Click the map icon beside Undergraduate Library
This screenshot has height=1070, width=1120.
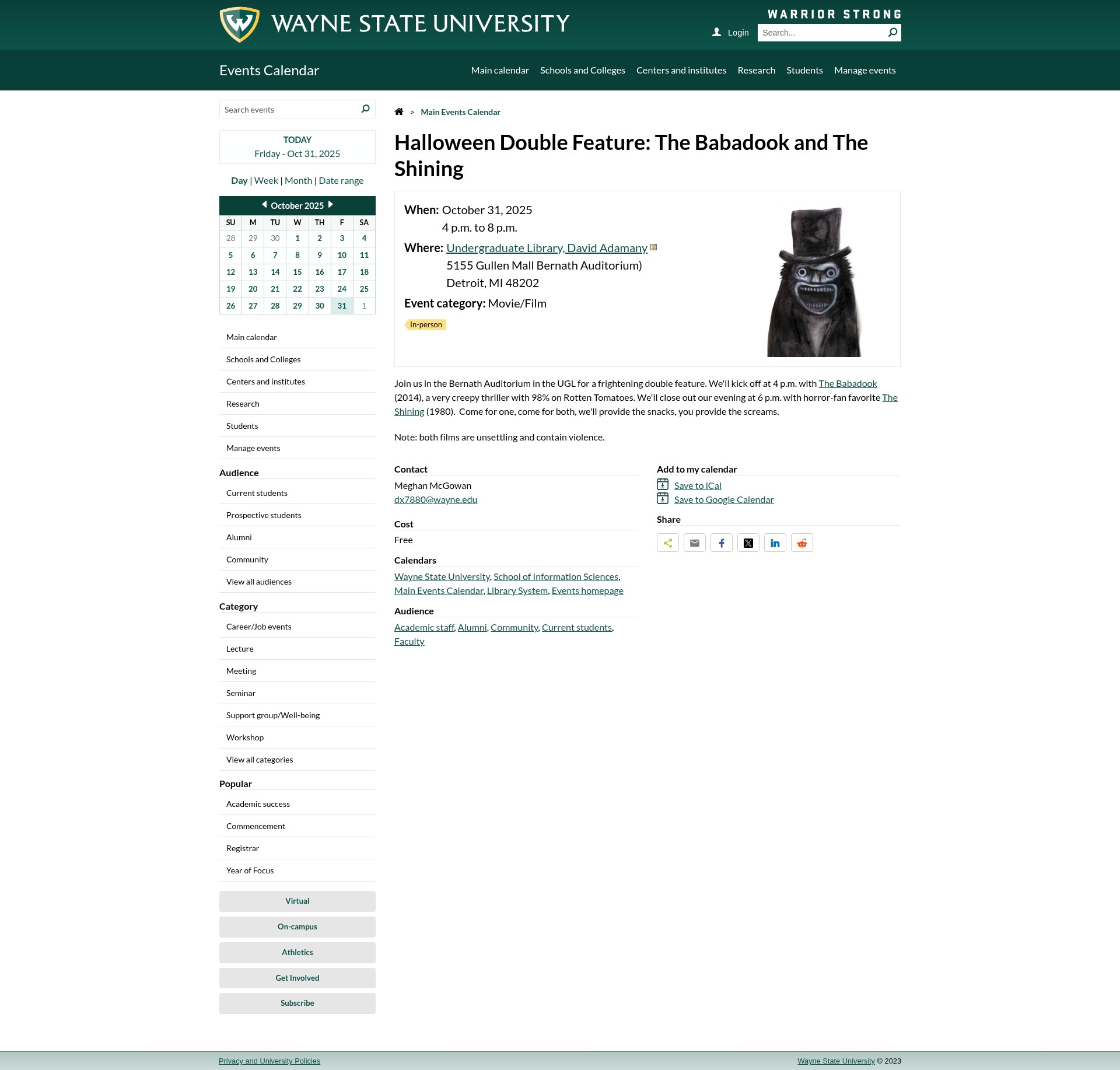pos(654,247)
